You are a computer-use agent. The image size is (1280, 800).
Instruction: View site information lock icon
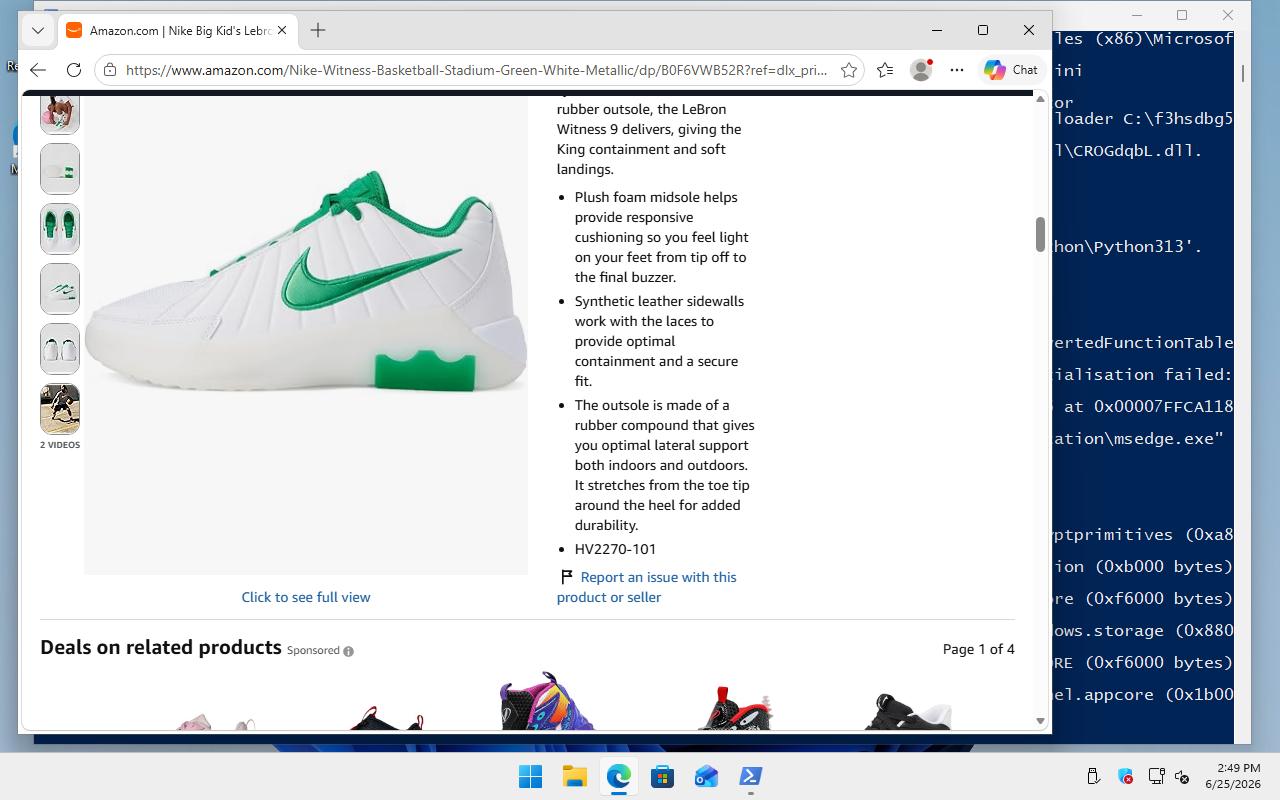click(x=110, y=70)
